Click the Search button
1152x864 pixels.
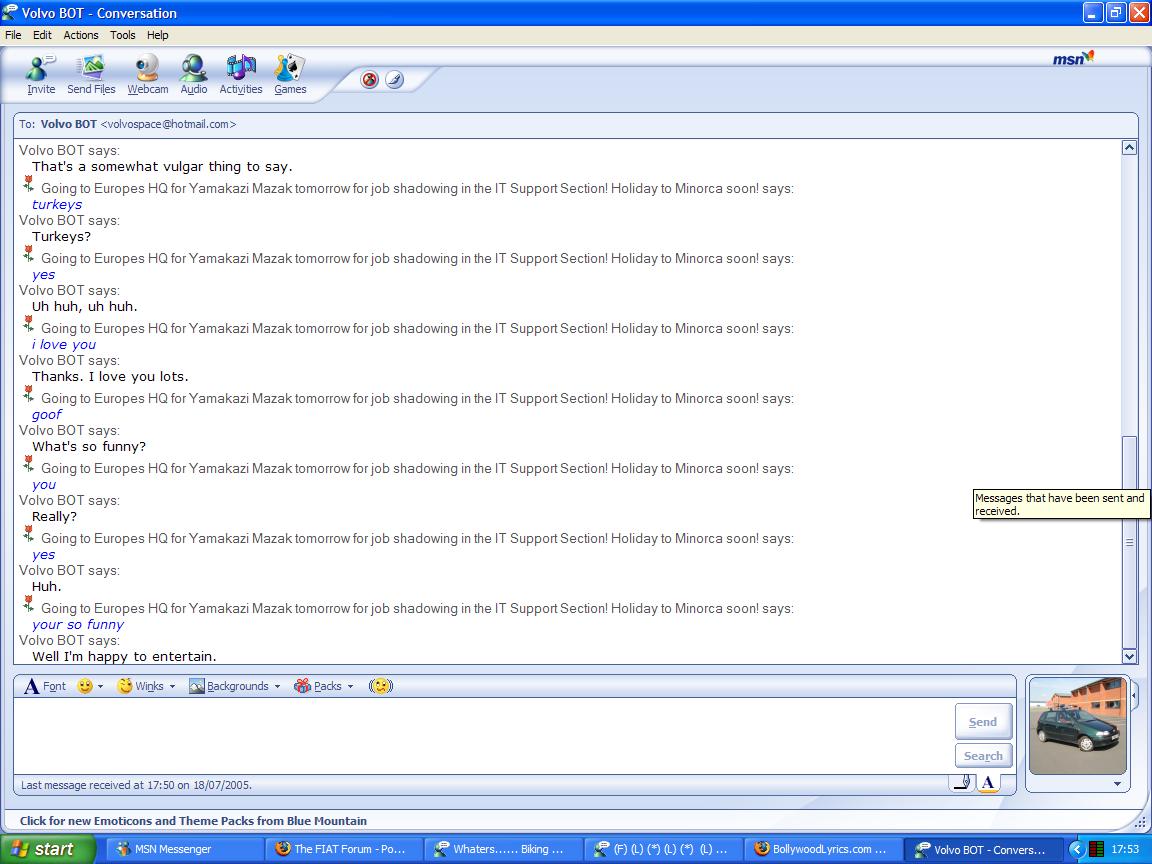click(x=983, y=755)
